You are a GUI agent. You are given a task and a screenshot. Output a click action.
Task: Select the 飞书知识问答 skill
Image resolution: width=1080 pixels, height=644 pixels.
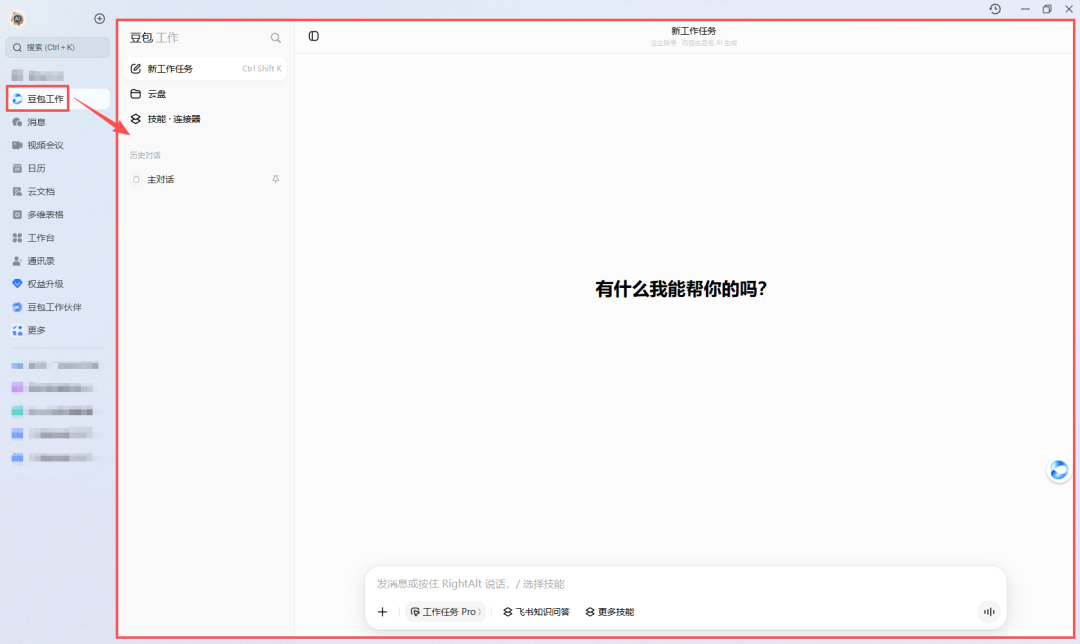click(536, 612)
